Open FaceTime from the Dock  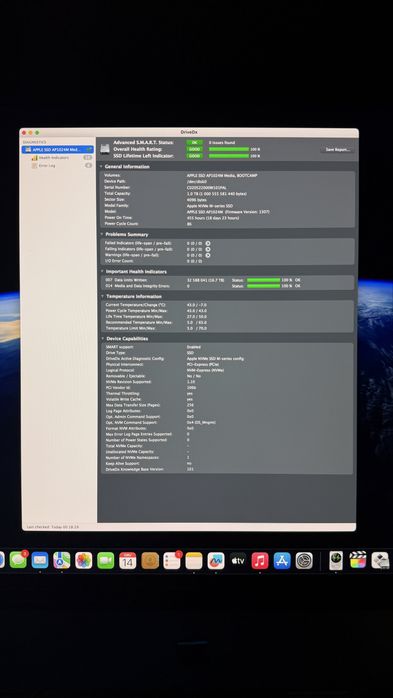click(106, 560)
